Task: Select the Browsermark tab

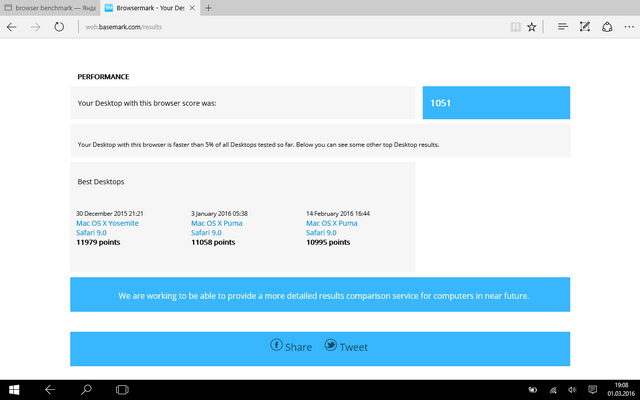Action: [x=150, y=8]
